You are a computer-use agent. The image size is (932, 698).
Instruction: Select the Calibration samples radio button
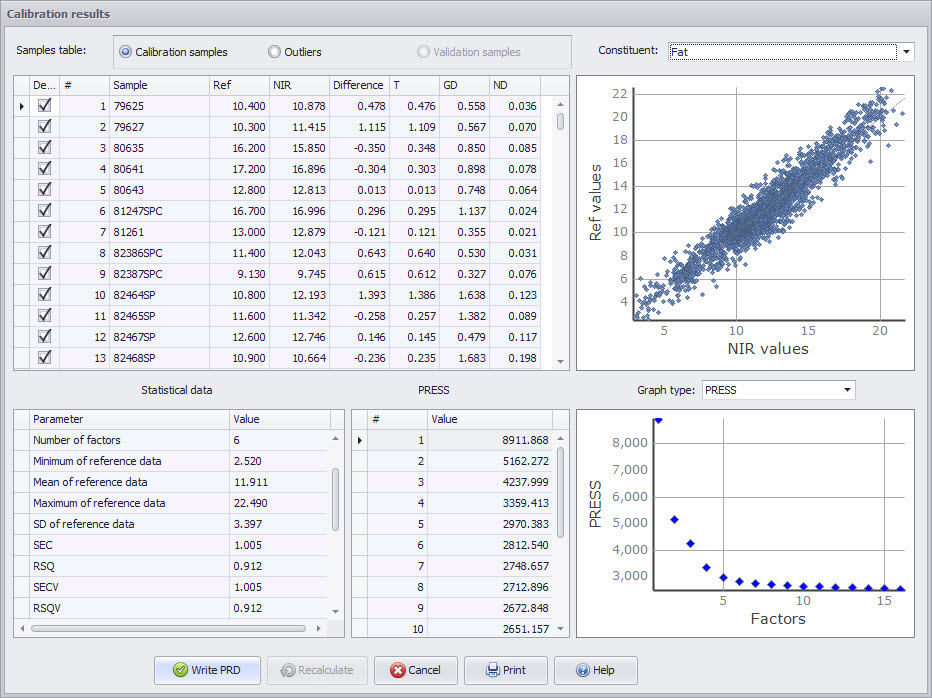tap(125, 52)
